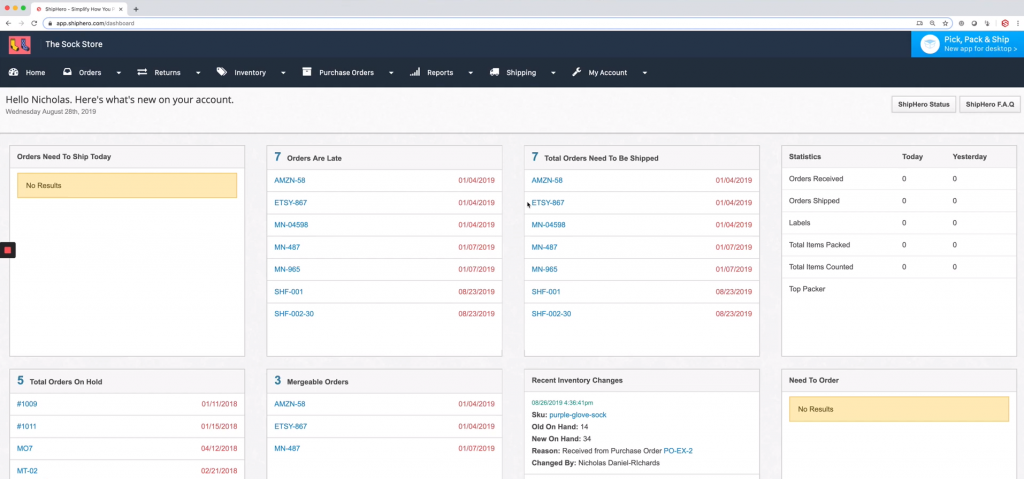This screenshot has height=479, width=1024.
Task: Go back with the browser back arrow
Action: pos(8,23)
